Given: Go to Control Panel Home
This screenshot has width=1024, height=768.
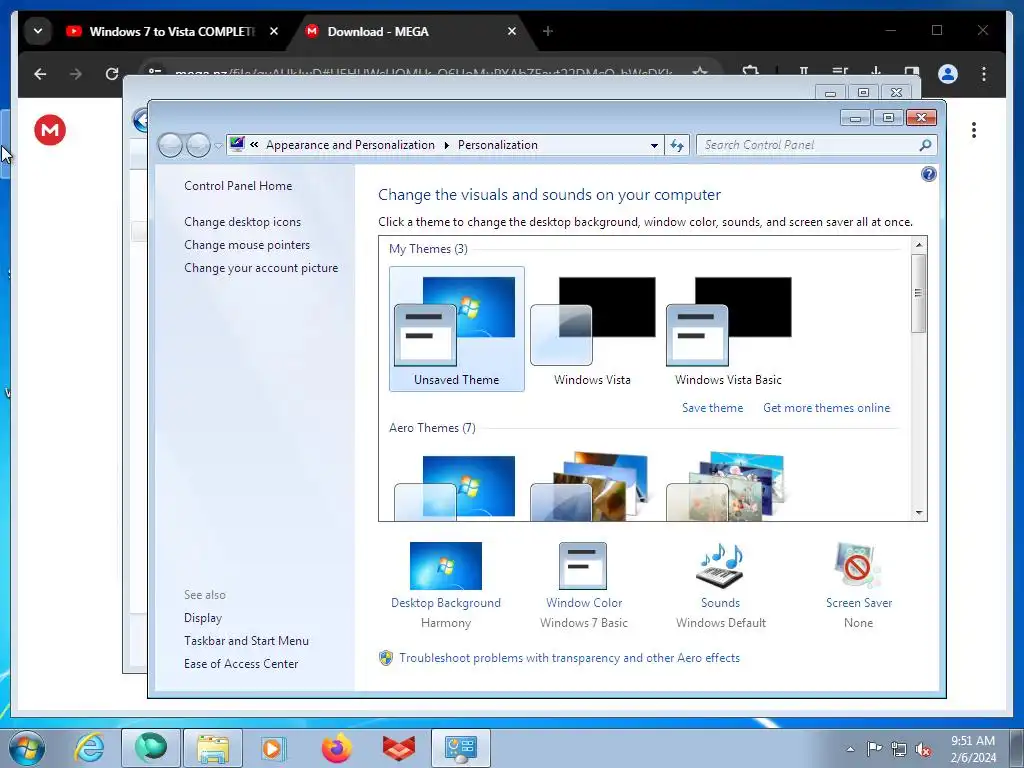Looking at the screenshot, I should pyautogui.click(x=238, y=185).
